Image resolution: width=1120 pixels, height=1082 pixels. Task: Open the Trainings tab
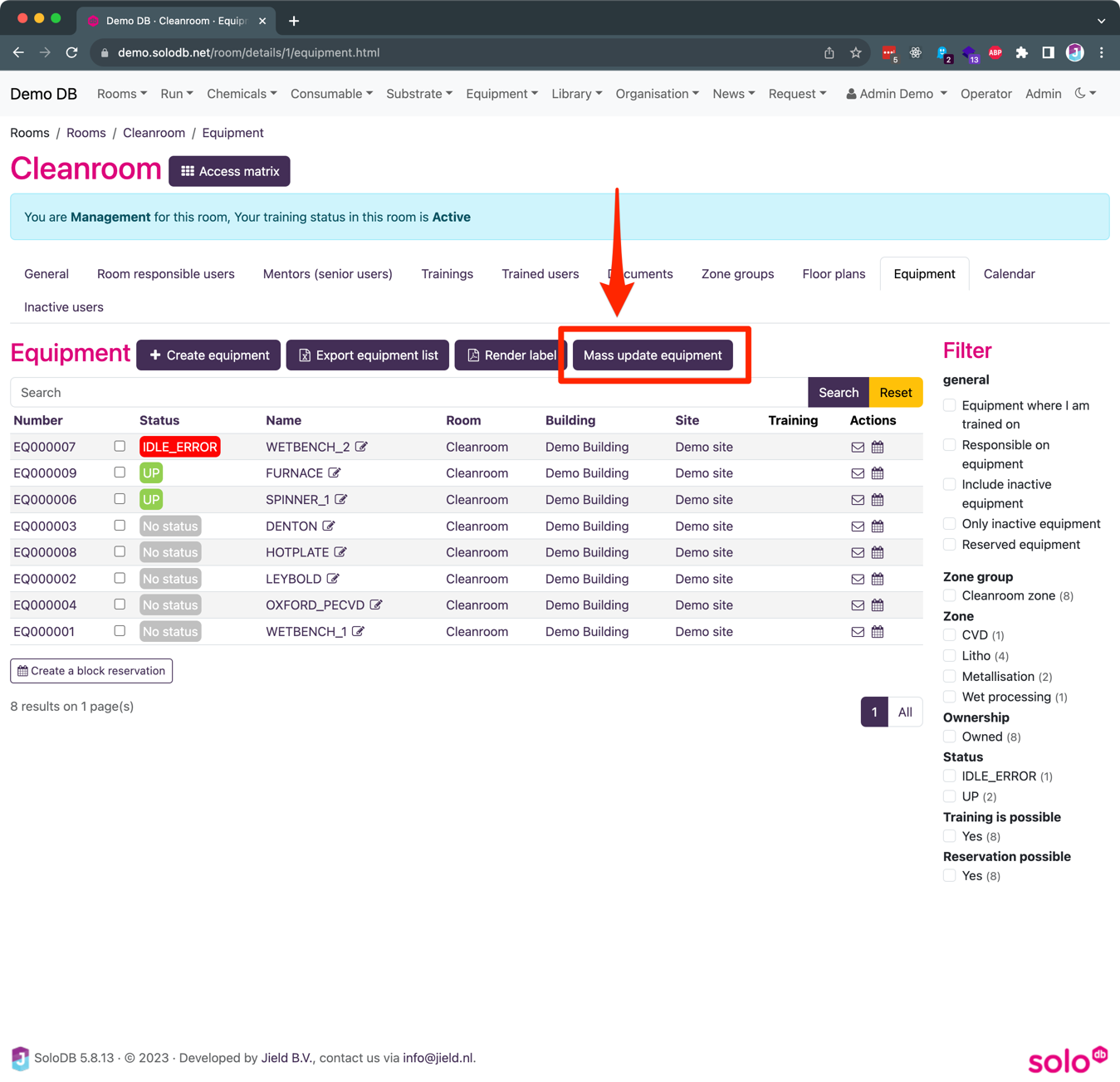point(447,274)
